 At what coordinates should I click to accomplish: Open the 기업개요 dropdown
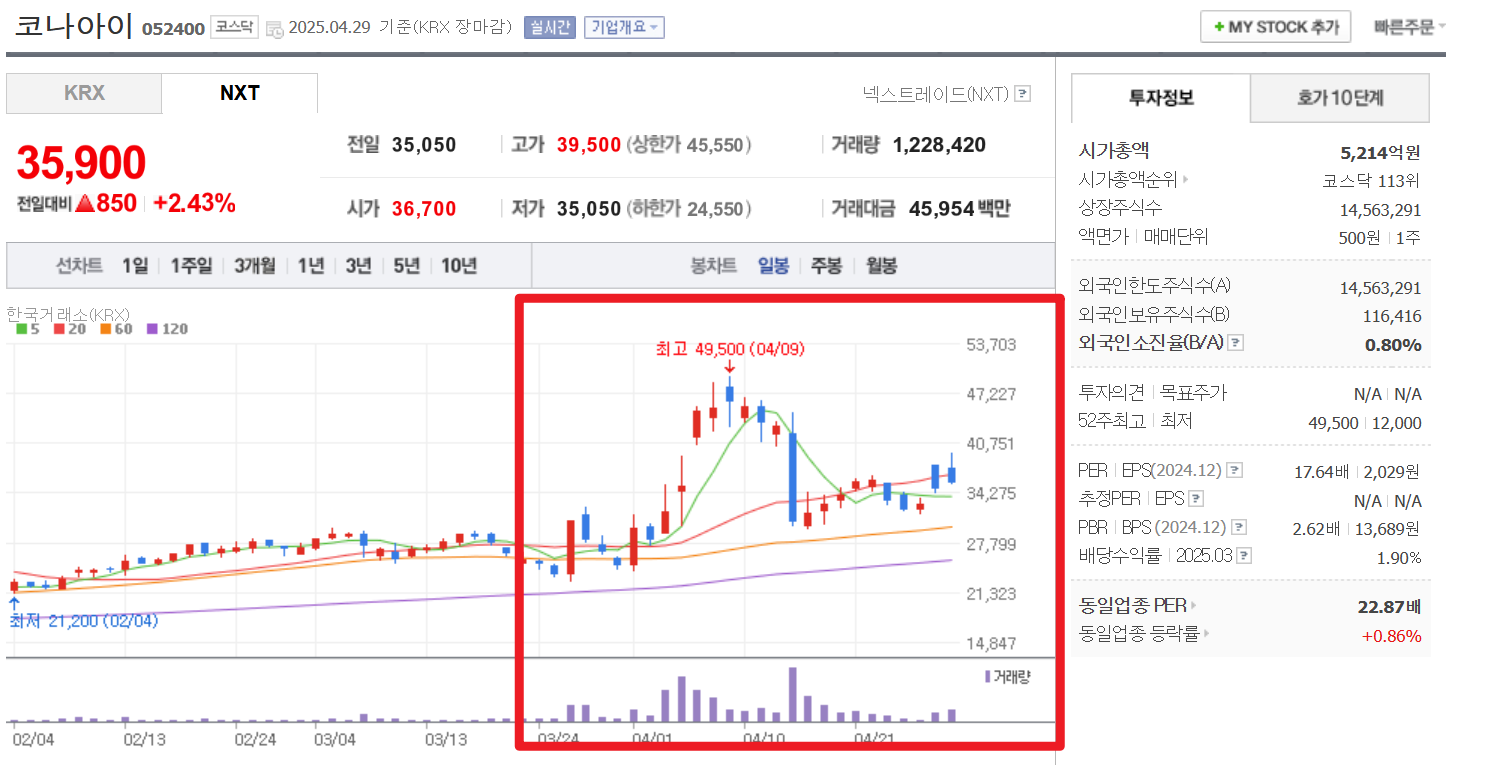click(624, 27)
